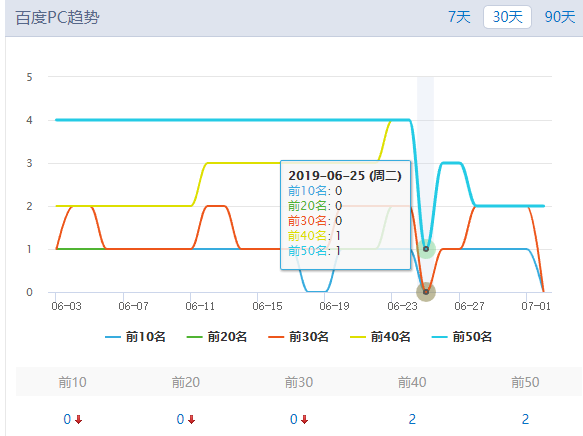Toggle the 前20名 legend series
The width and height of the screenshot is (583, 436).
click(217, 337)
